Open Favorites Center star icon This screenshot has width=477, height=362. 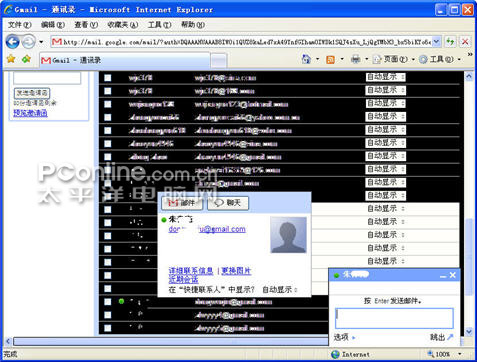11,59
